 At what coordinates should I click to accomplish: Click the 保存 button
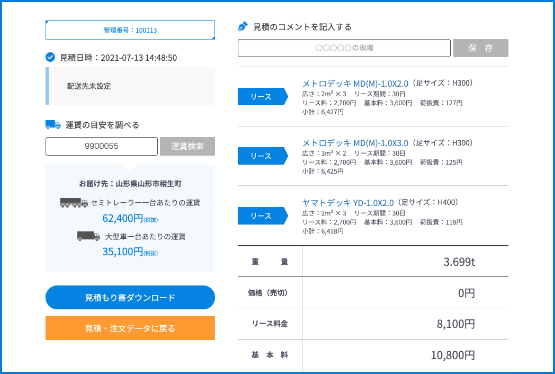(481, 48)
